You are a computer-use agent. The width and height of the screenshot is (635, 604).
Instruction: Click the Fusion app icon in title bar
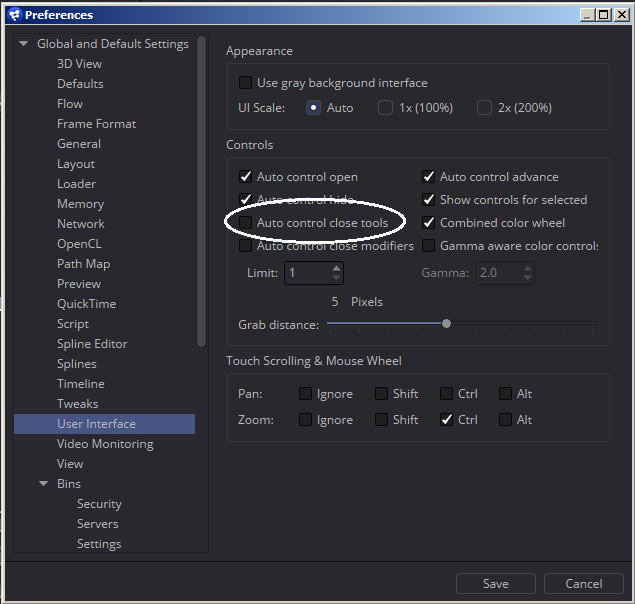(x=15, y=15)
